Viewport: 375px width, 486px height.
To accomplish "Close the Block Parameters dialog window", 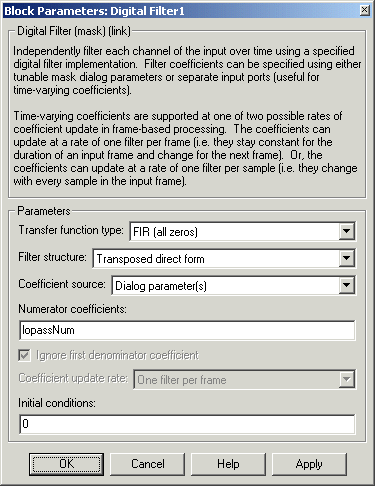I will (365, 11).
